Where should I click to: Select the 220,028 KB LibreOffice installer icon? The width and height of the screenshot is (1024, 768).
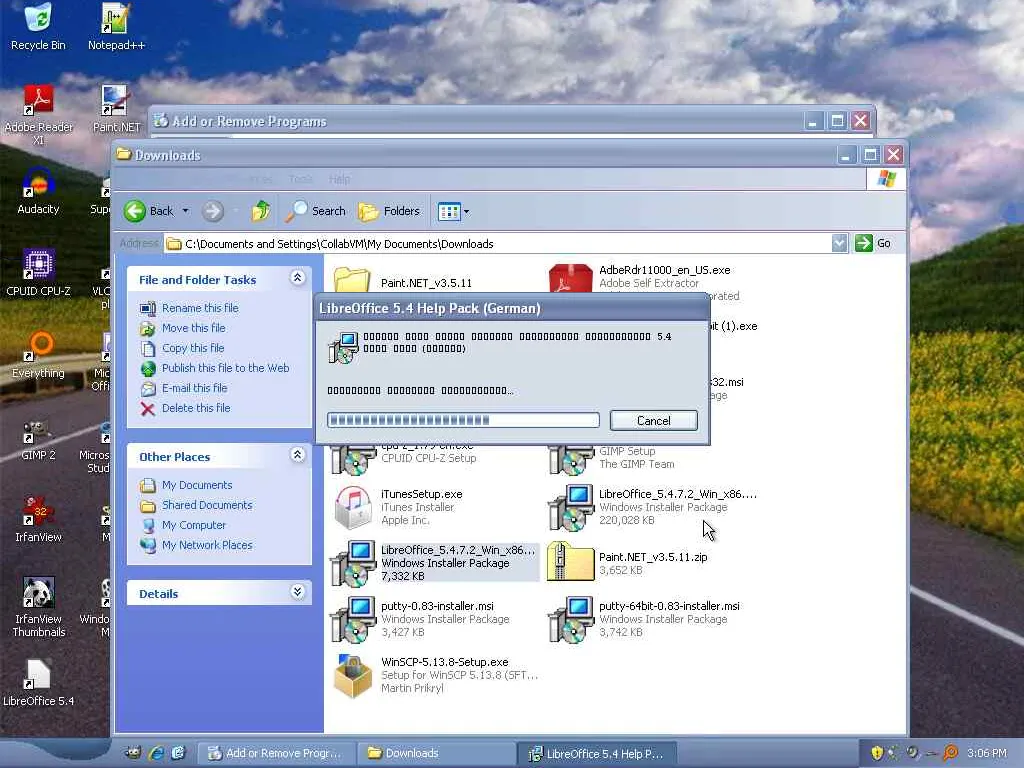click(x=570, y=507)
